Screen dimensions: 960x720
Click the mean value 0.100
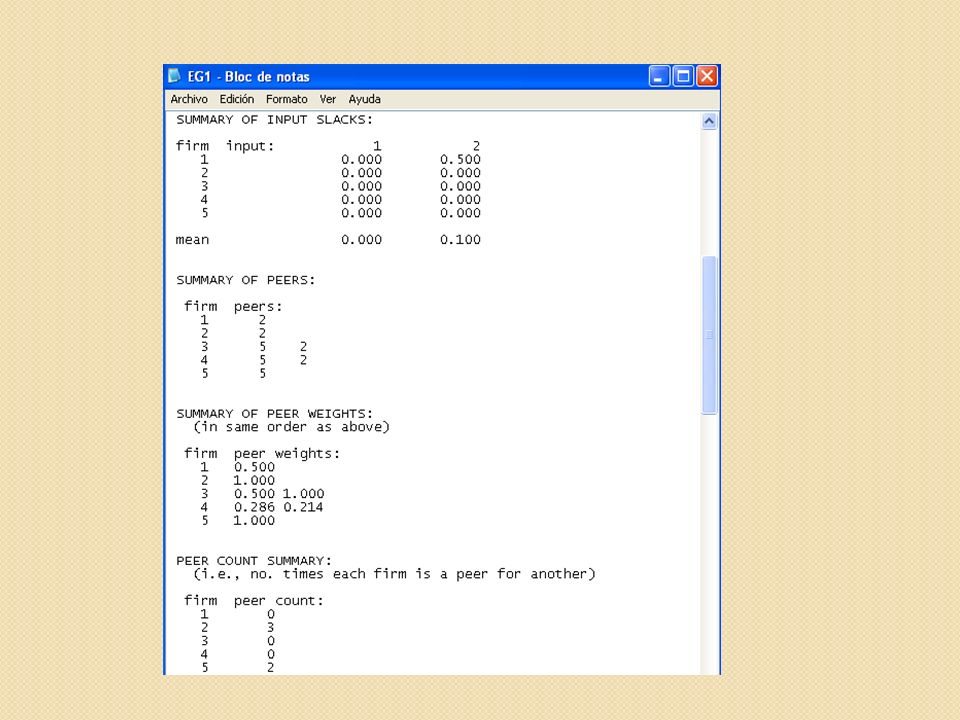460,240
